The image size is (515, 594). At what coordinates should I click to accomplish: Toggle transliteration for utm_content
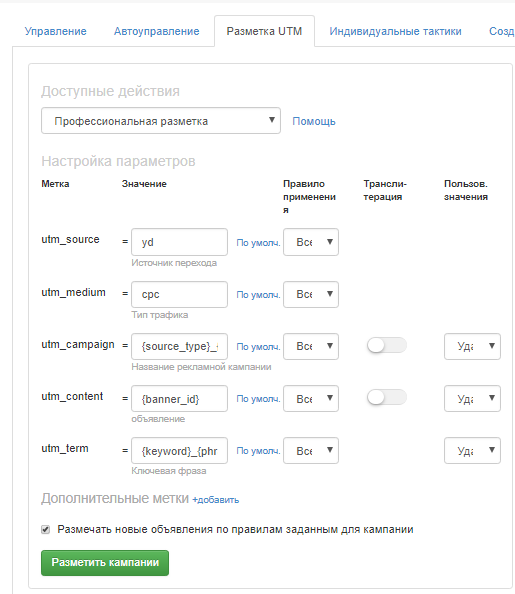387,397
